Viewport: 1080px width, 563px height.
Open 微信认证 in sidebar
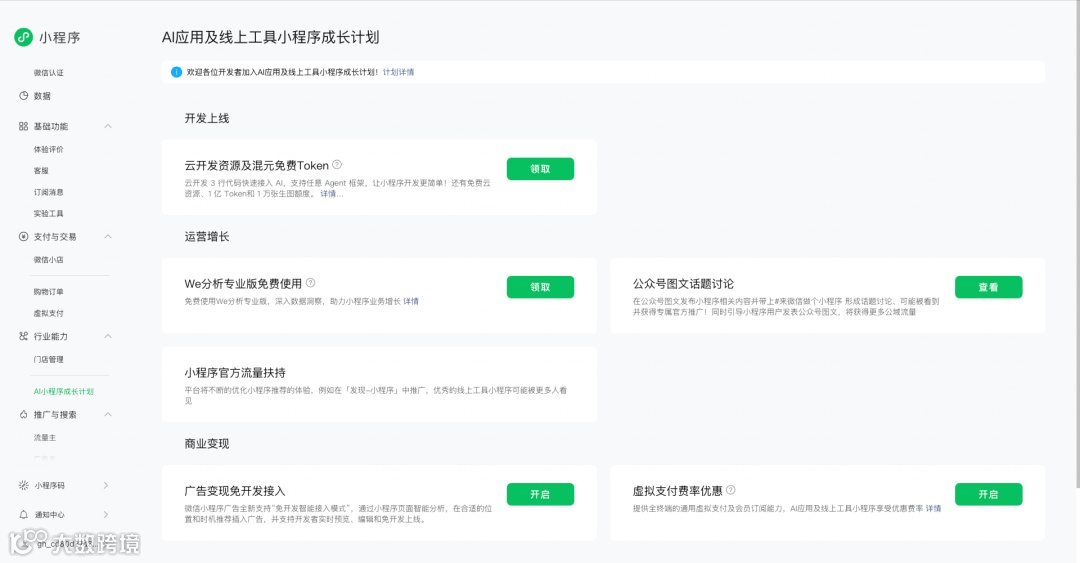pyautogui.click(x=48, y=72)
